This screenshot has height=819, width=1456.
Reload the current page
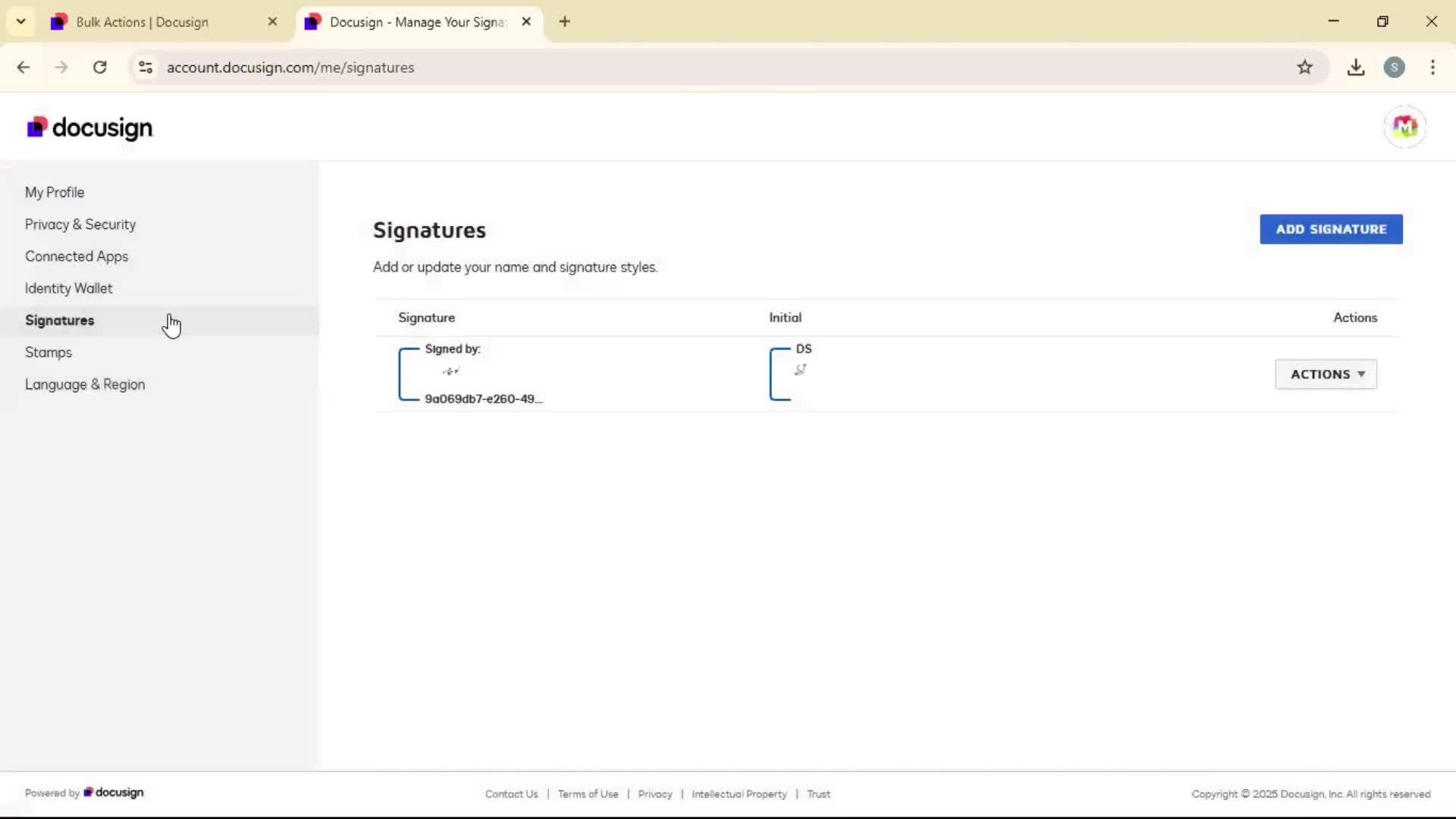tap(99, 67)
